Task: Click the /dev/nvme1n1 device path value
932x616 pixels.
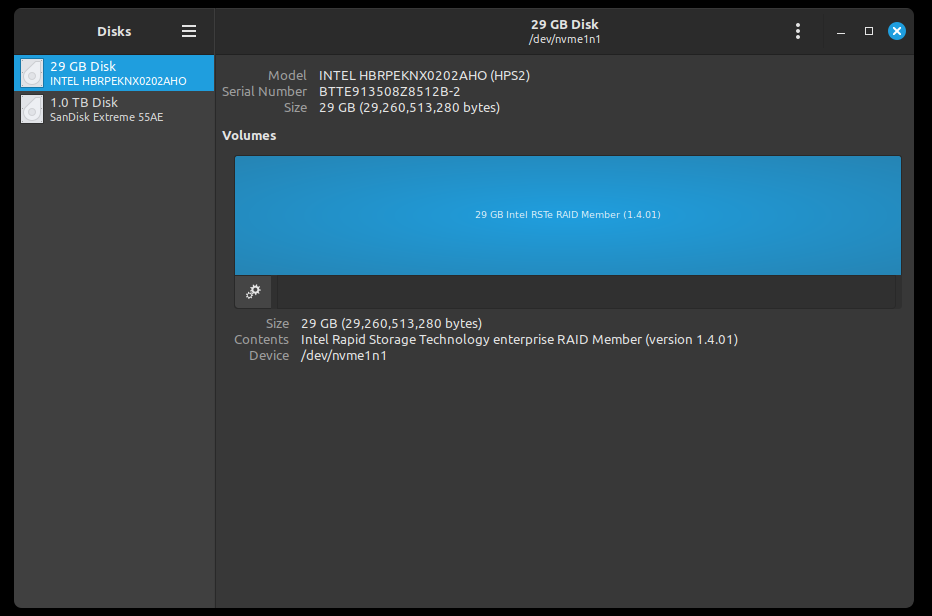Action: coord(344,356)
